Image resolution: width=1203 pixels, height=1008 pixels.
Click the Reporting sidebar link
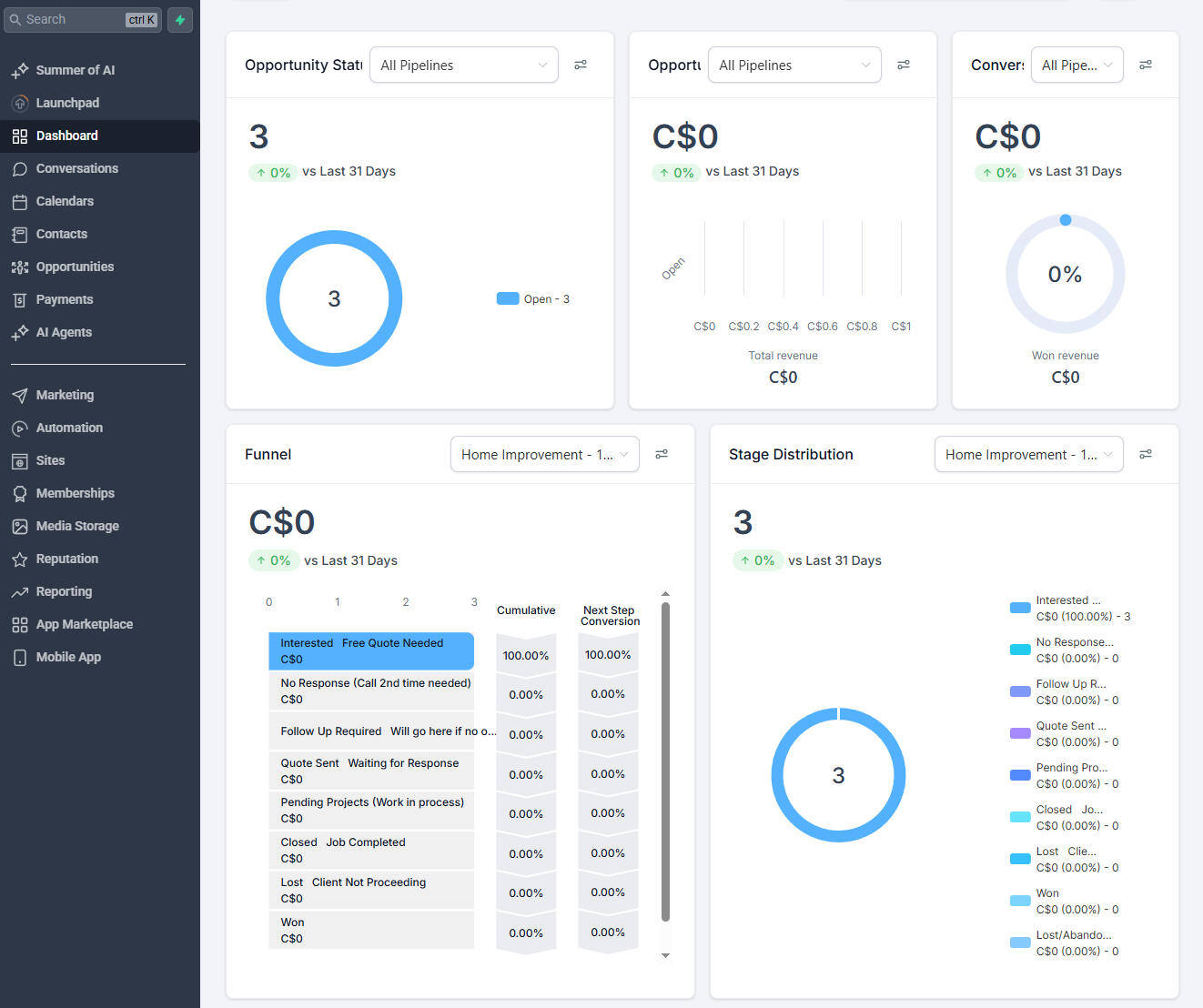(64, 591)
